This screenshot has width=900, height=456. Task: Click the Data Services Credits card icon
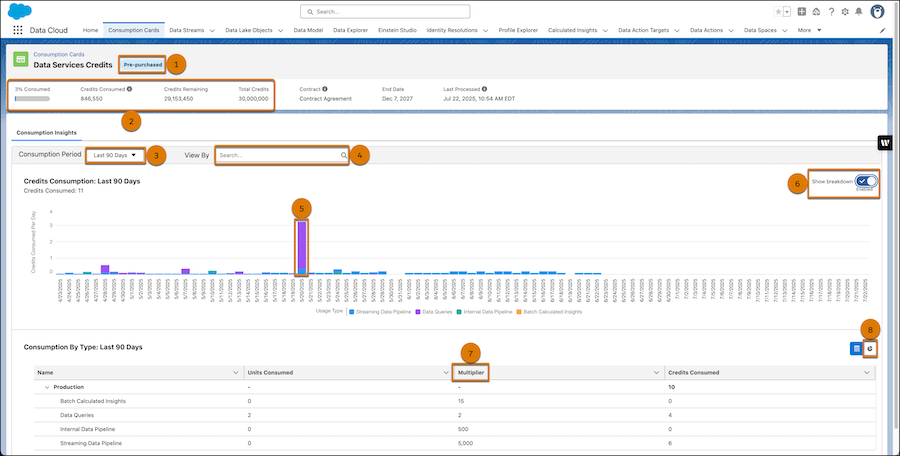pos(21,59)
